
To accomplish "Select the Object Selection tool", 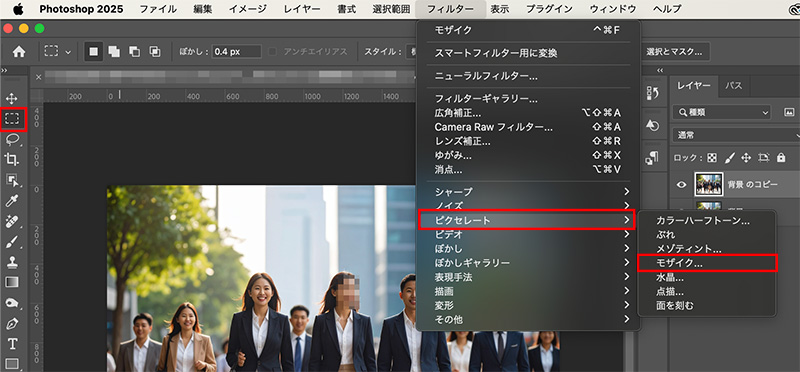I will [x=12, y=180].
